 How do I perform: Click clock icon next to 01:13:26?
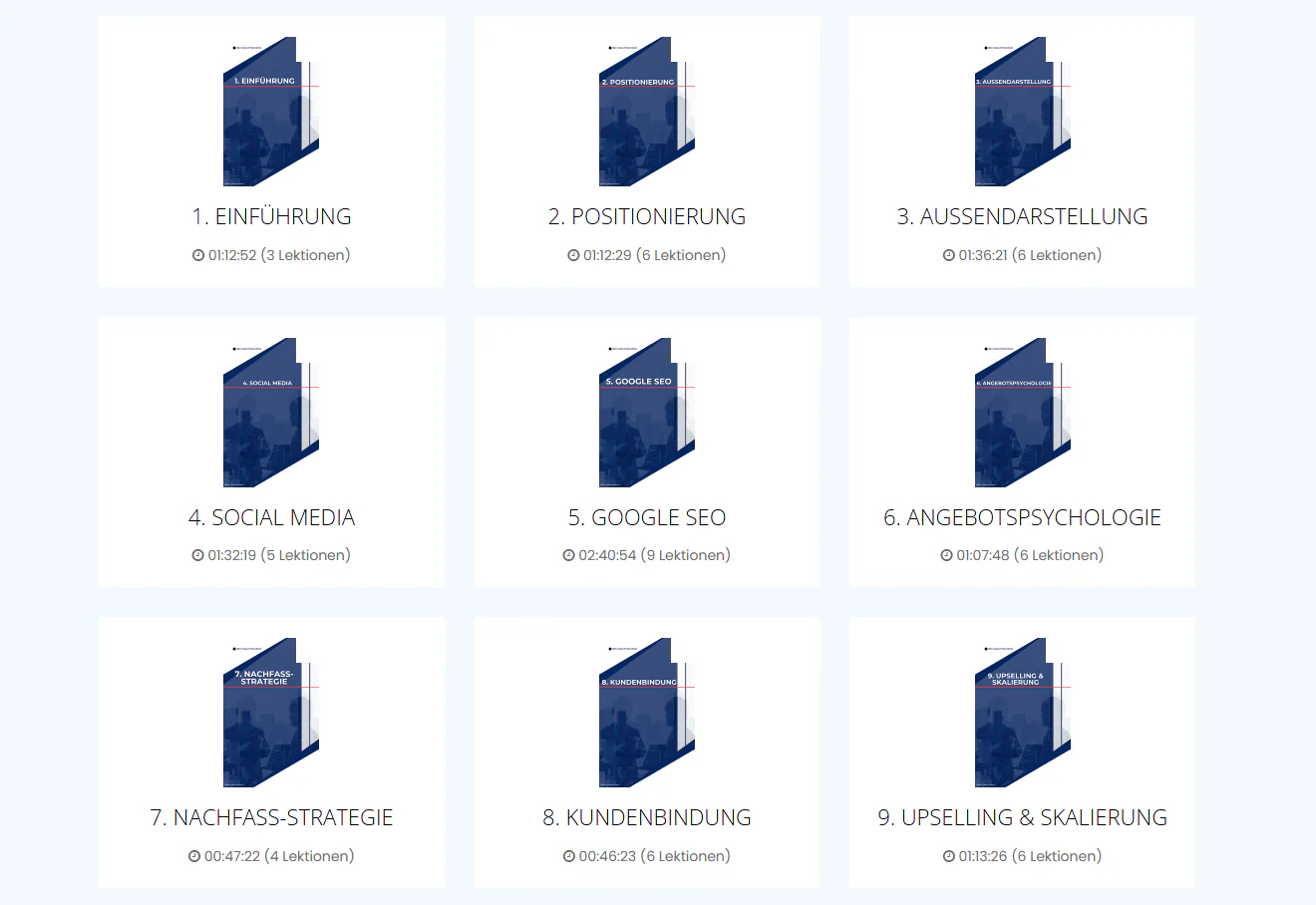949,856
